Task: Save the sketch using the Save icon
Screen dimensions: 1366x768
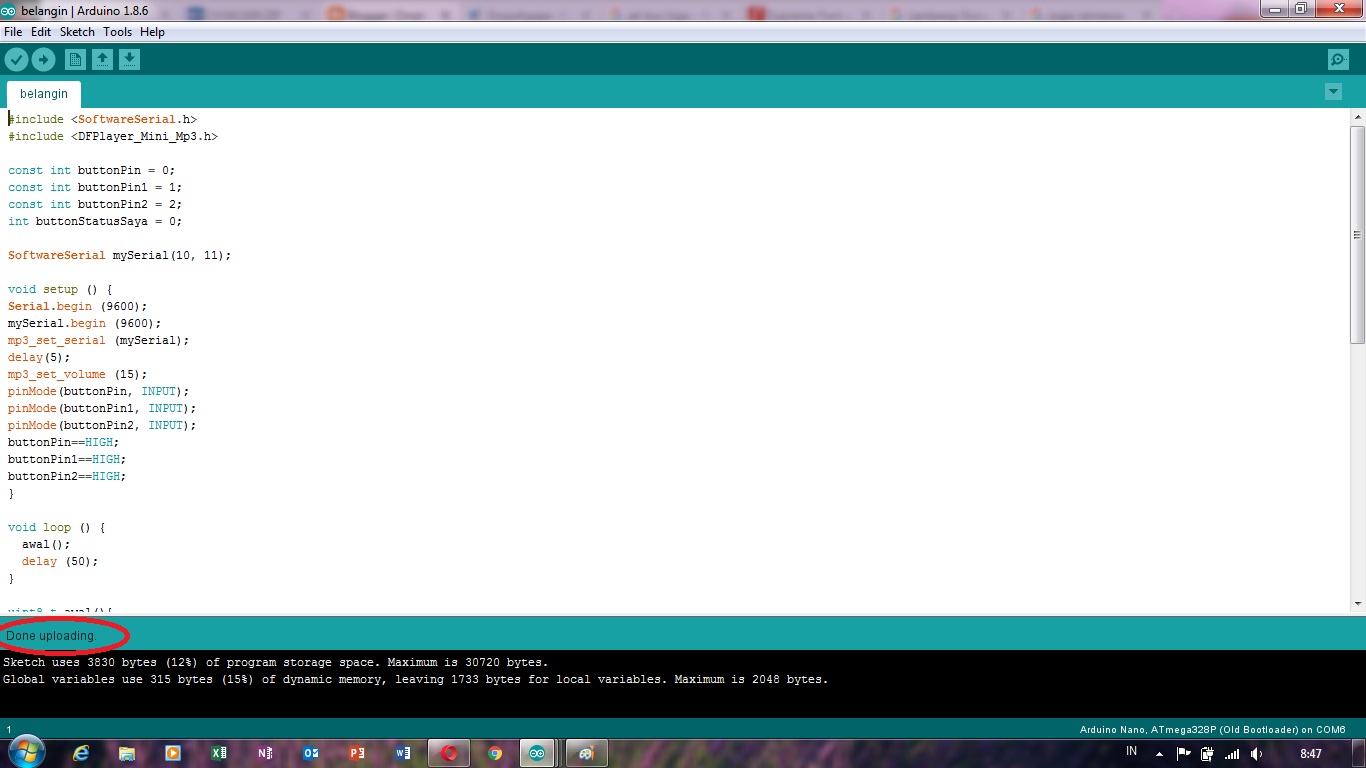Action: [x=129, y=59]
